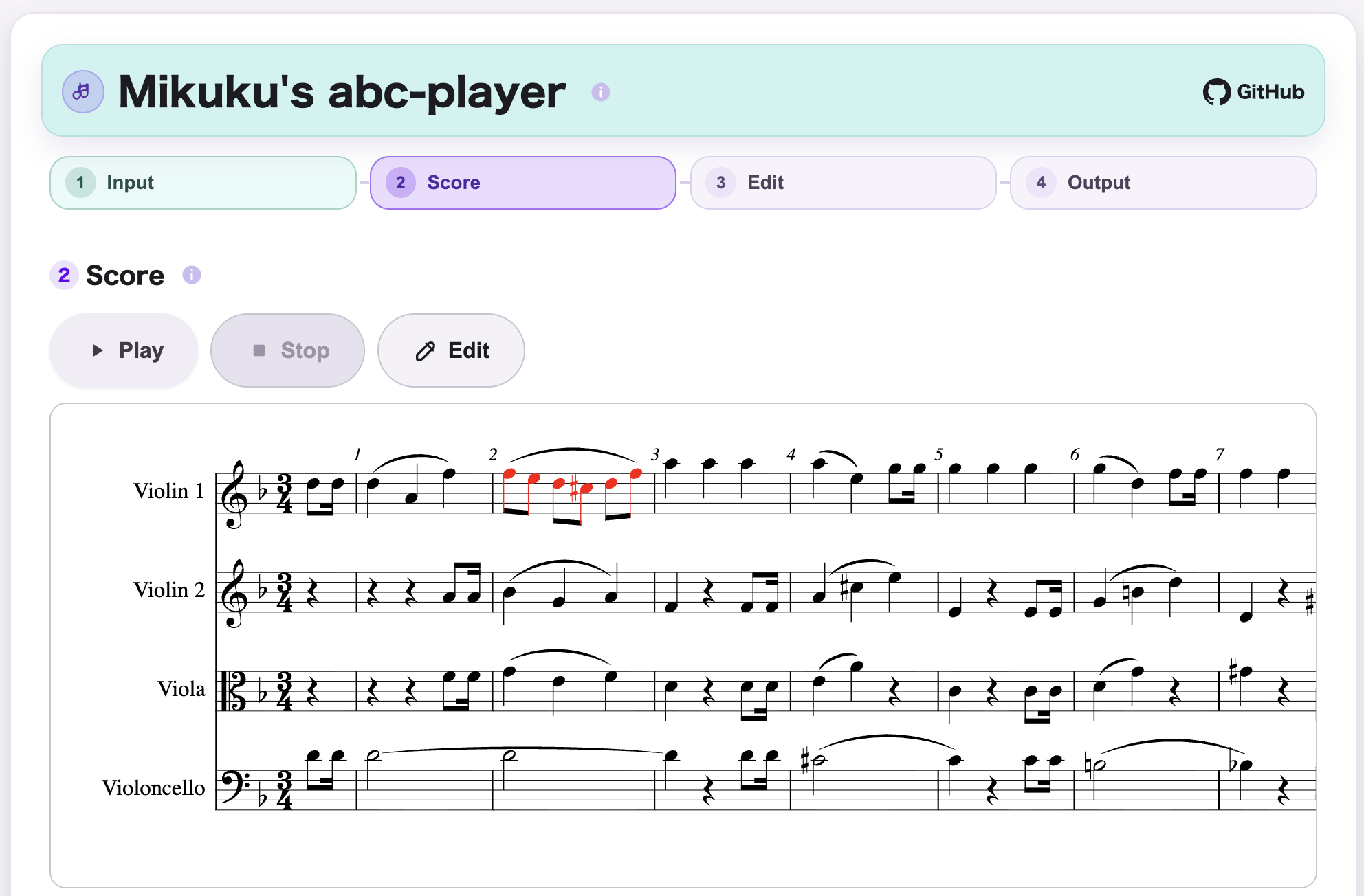Click the info icon next to Score heading
1364x896 pixels.
192,274
